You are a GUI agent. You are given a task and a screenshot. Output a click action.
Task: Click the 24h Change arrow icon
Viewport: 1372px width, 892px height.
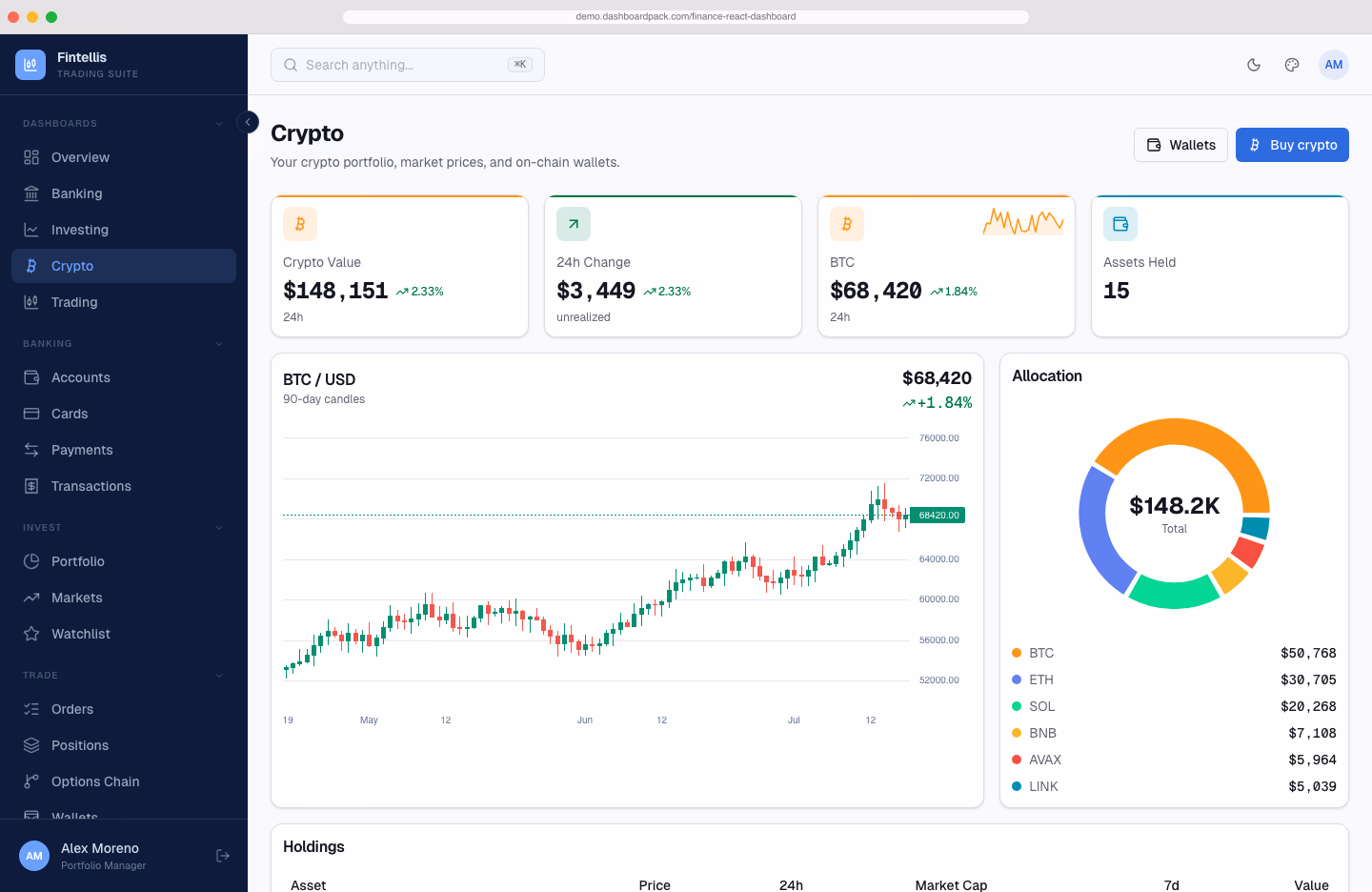[574, 224]
